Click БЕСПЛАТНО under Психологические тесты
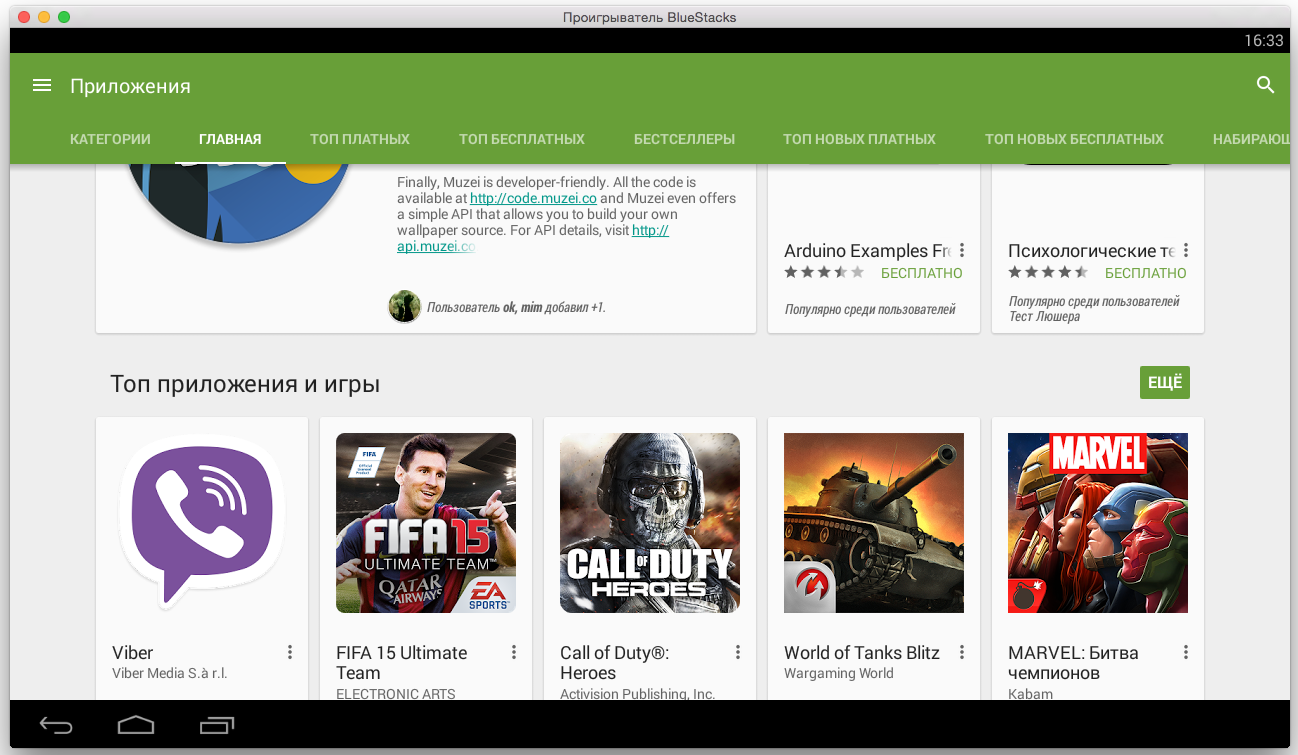Image resolution: width=1298 pixels, height=755 pixels. pyautogui.click(x=1146, y=273)
